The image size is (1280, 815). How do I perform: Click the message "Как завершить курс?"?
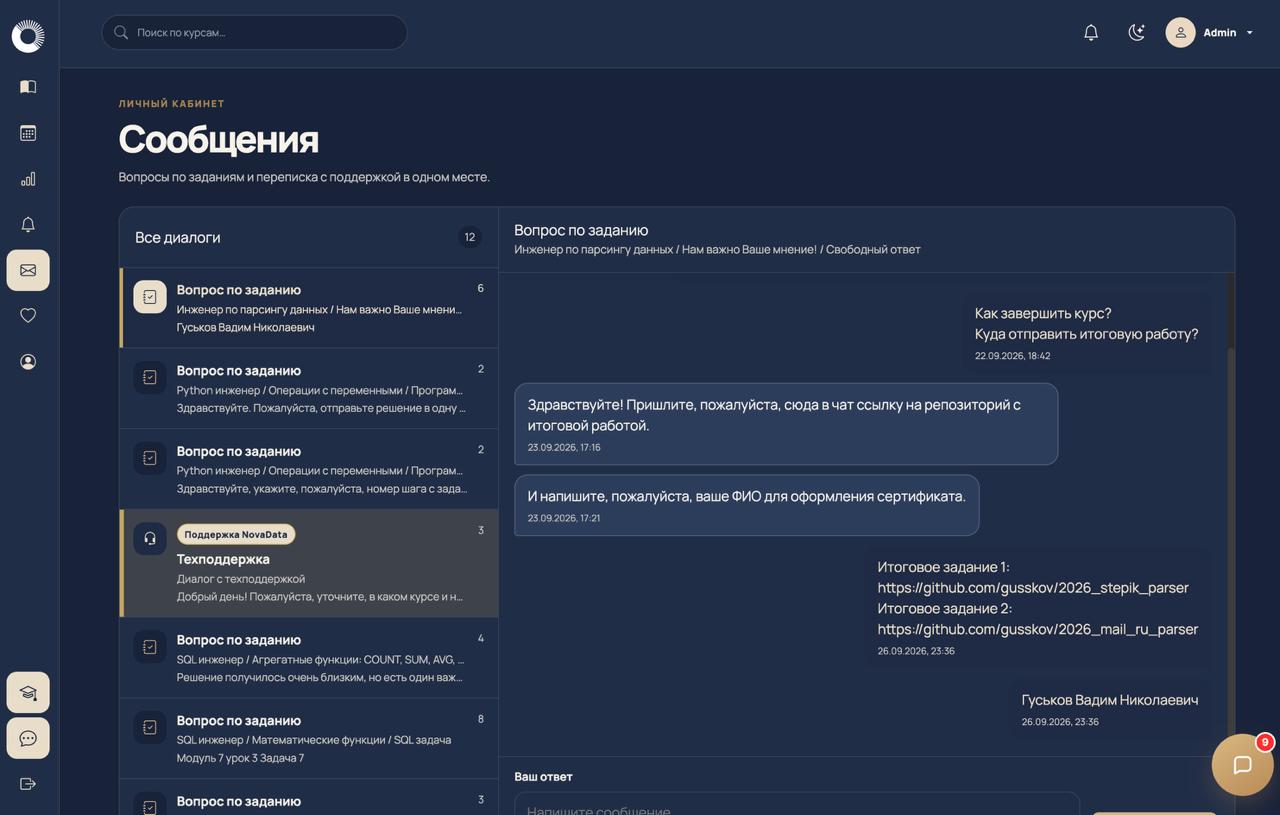(x=1086, y=334)
